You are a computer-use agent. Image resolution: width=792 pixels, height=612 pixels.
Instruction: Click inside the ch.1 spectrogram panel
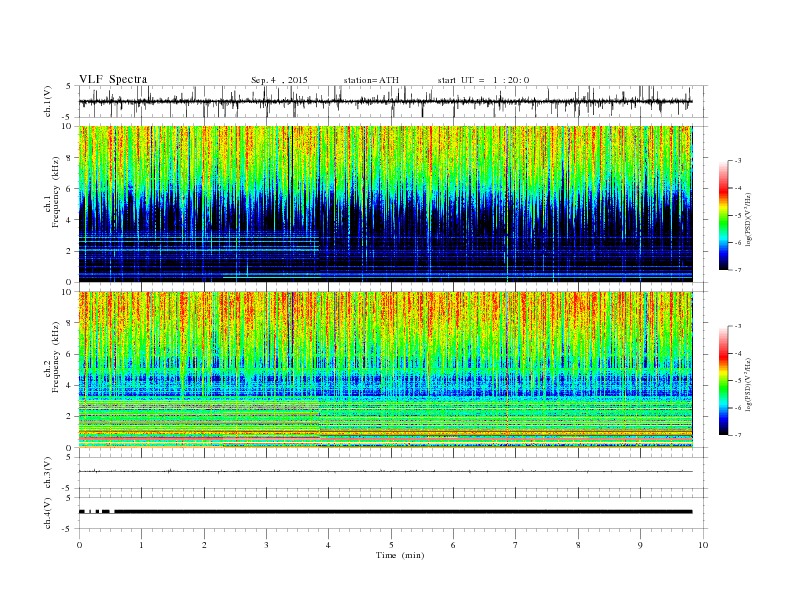385,204
